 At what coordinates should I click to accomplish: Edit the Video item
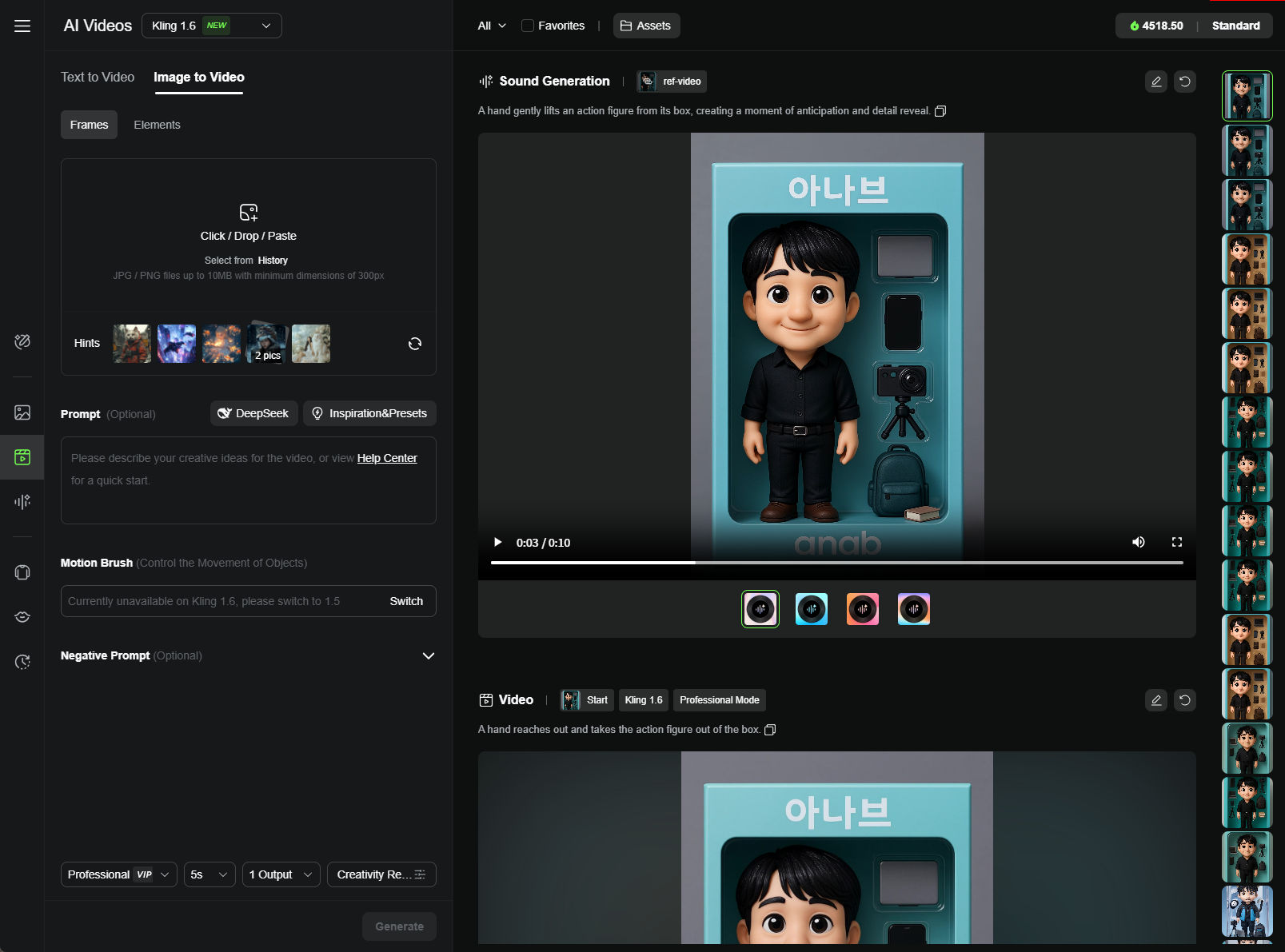tap(1156, 700)
